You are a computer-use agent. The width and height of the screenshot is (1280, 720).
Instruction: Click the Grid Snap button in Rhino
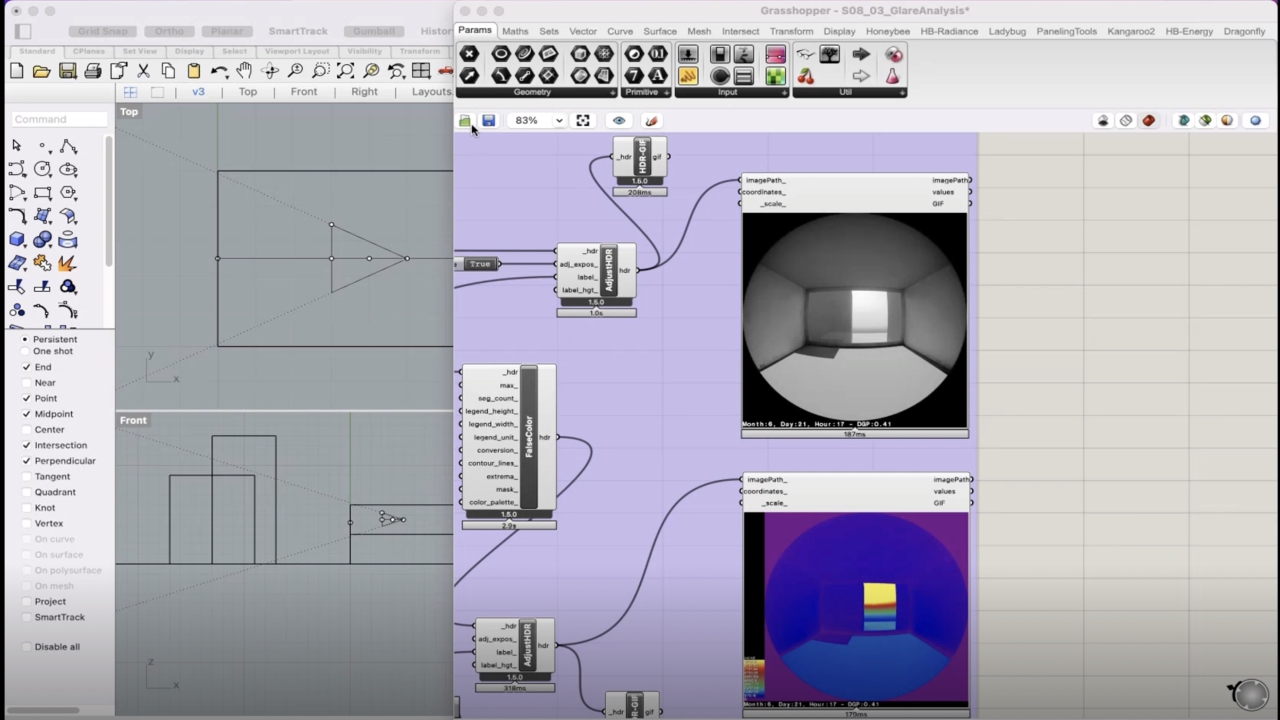104,31
